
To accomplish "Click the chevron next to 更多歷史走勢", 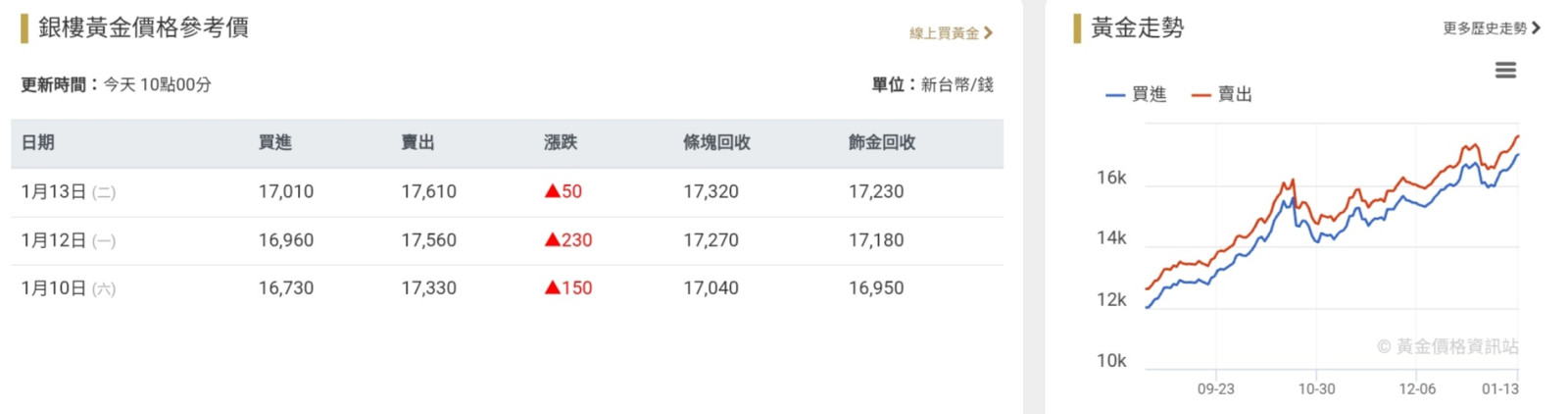I will [1536, 28].
